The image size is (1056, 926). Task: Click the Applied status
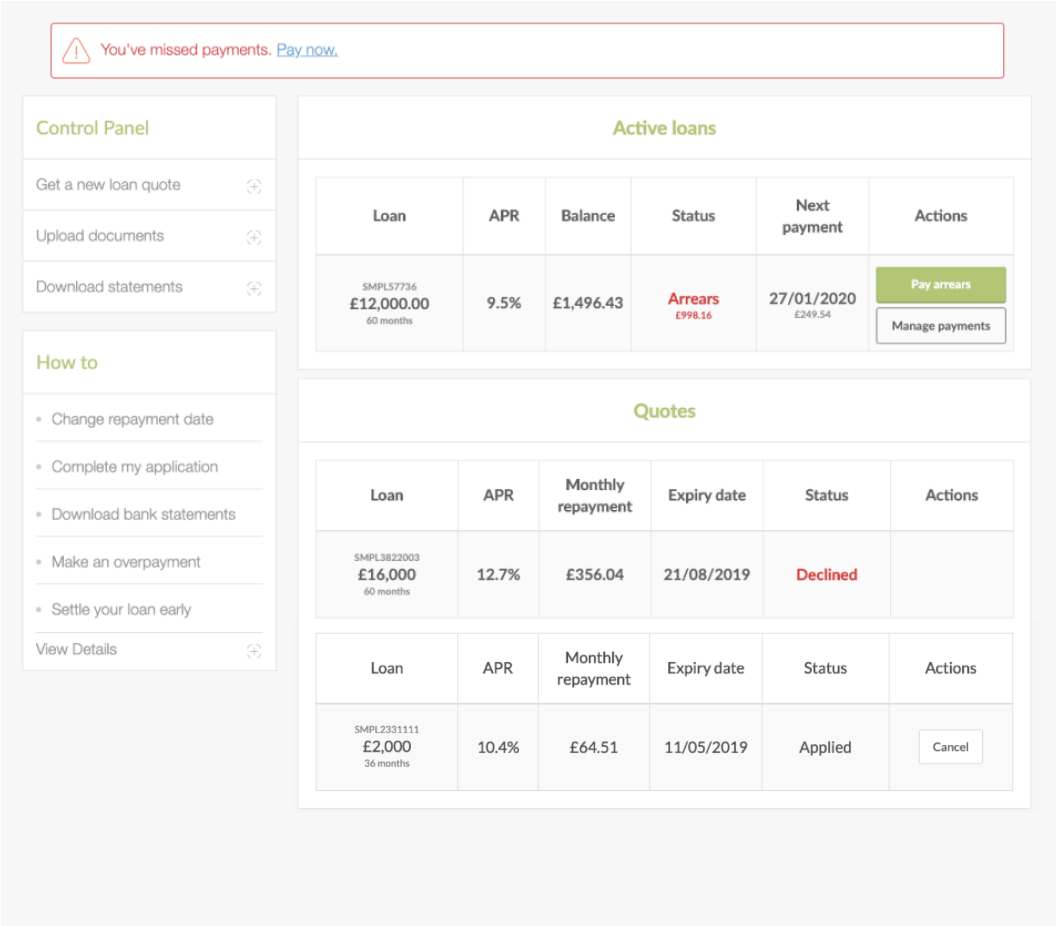click(x=825, y=748)
